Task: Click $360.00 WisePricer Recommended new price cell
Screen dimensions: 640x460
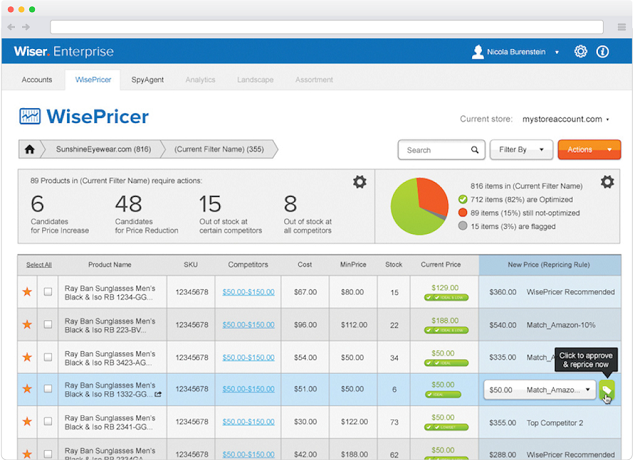Action: 550,292
